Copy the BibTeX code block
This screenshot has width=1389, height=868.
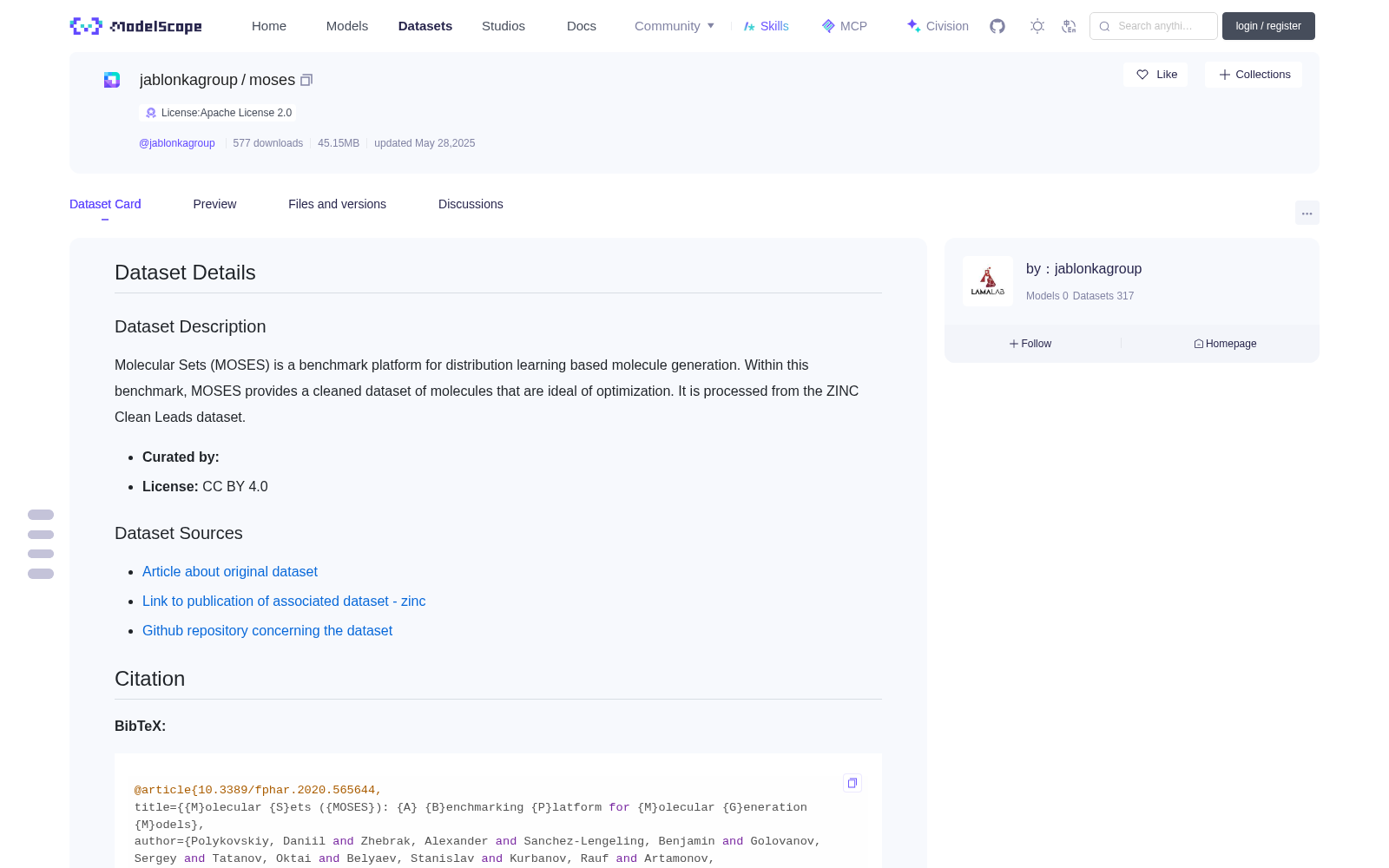click(852, 783)
